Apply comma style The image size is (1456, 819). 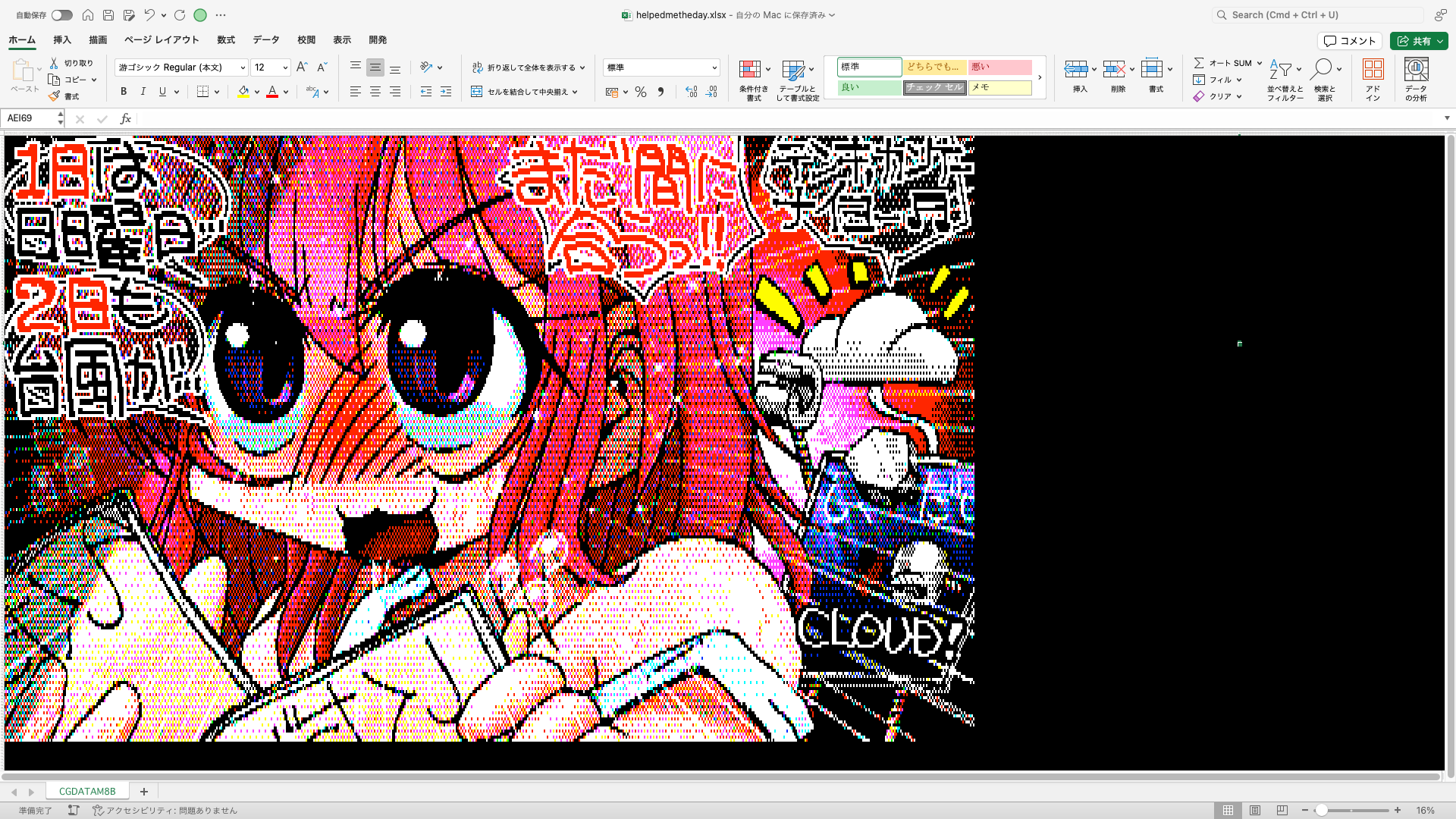(661, 92)
